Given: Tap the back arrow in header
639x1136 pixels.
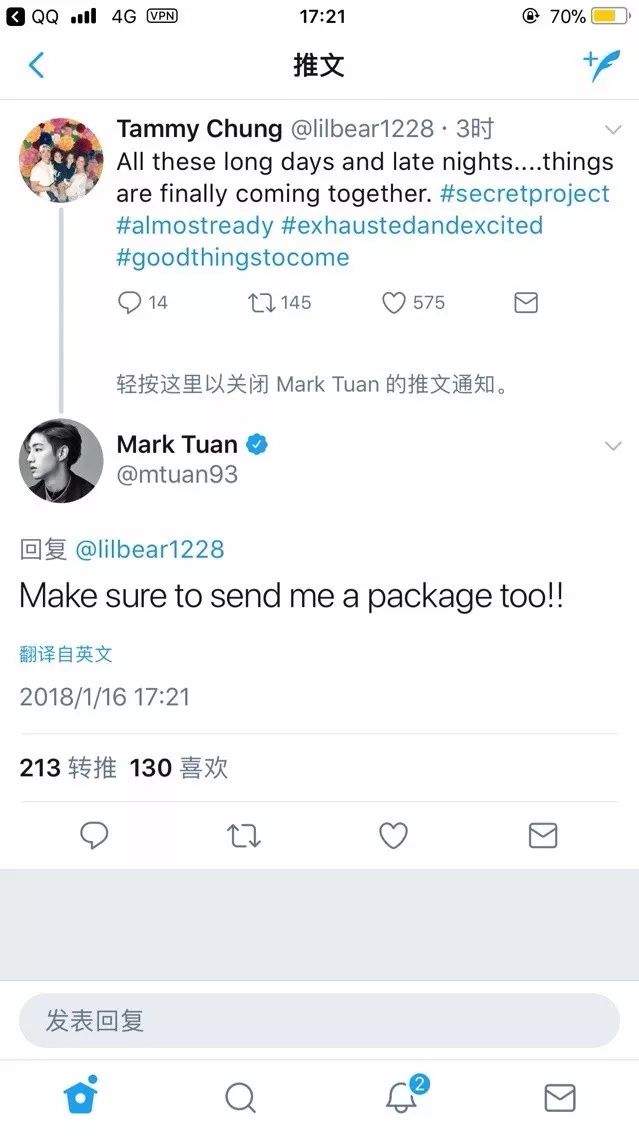Looking at the screenshot, I should coord(36,65).
